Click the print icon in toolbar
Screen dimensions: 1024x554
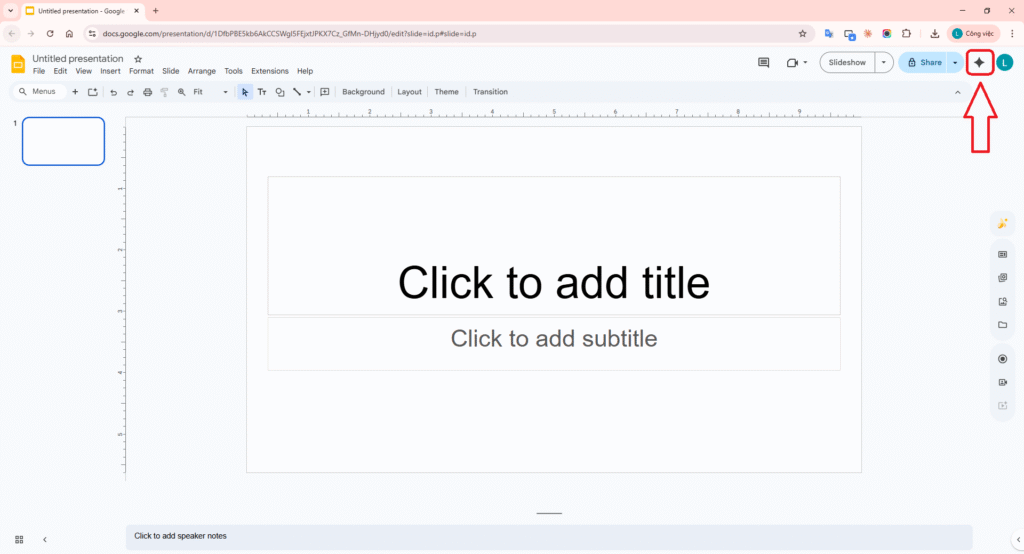coord(147,92)
